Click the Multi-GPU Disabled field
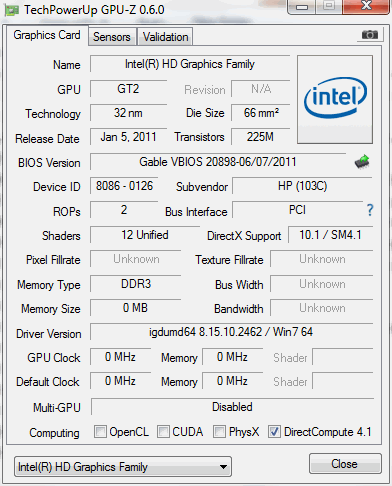Image resolution: width=392 pixels, height=486 pixels. (x=232, y=407)
